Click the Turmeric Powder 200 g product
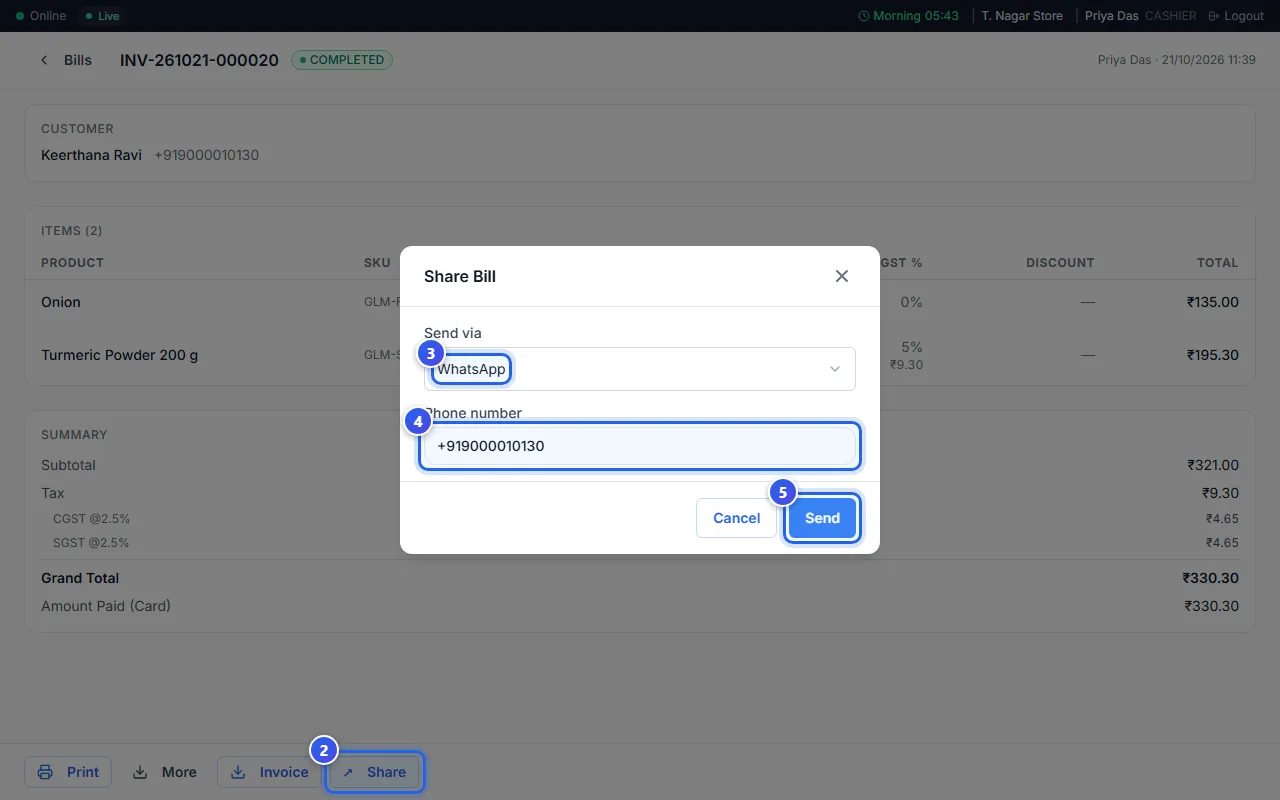Screen dimensions: 1280x800 coord(119,355)
